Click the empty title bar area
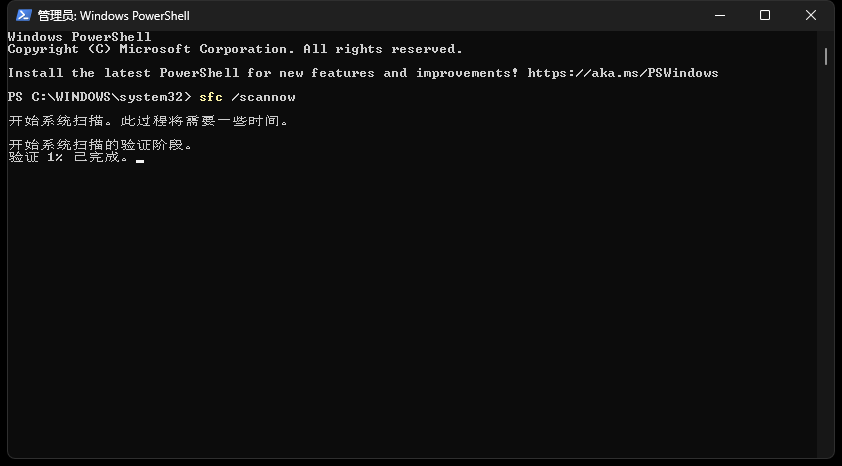The height and width of the screenshot is (466, 842). click(450, 15)
